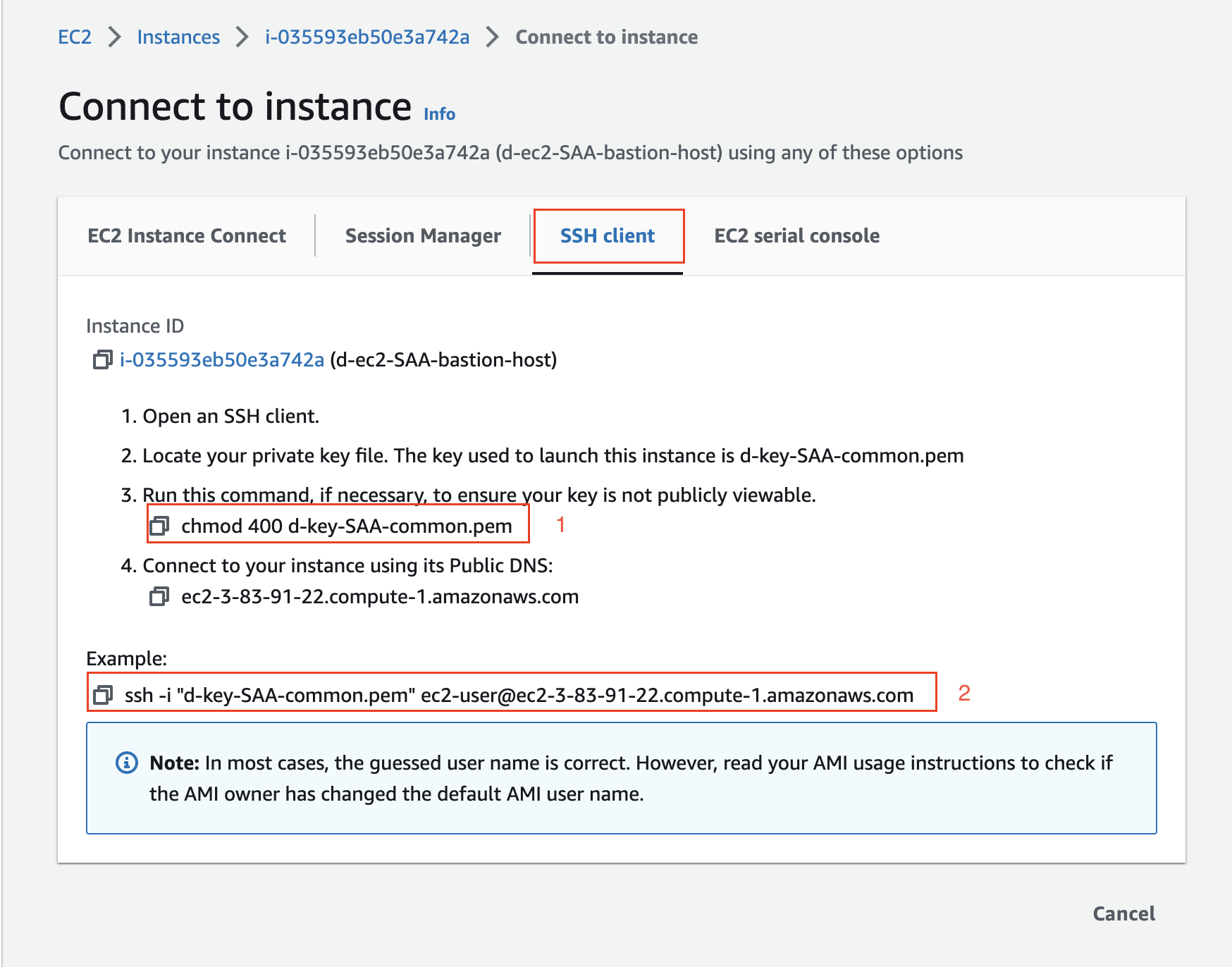Select the SSH client tab
1232x967 pixels.
tap(607, 236)
